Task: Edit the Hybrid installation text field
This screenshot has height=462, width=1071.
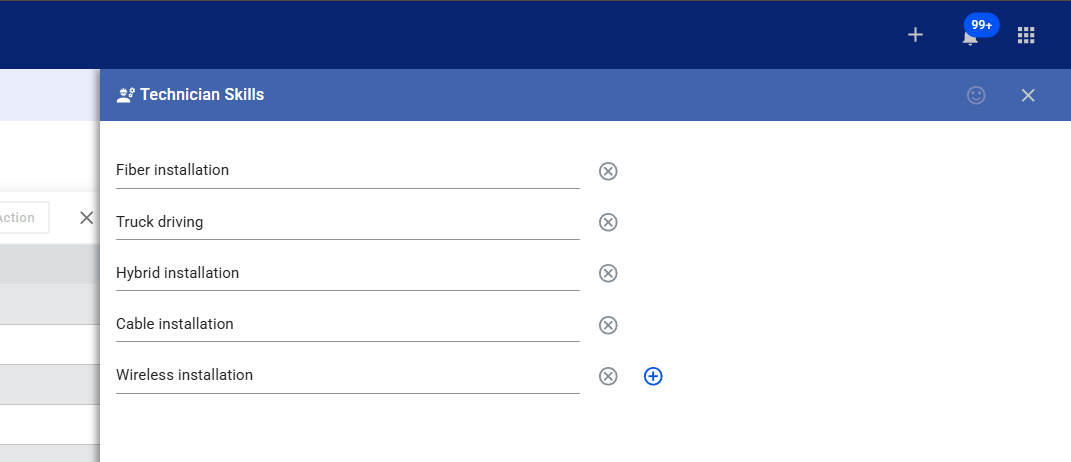Action: 347,273
